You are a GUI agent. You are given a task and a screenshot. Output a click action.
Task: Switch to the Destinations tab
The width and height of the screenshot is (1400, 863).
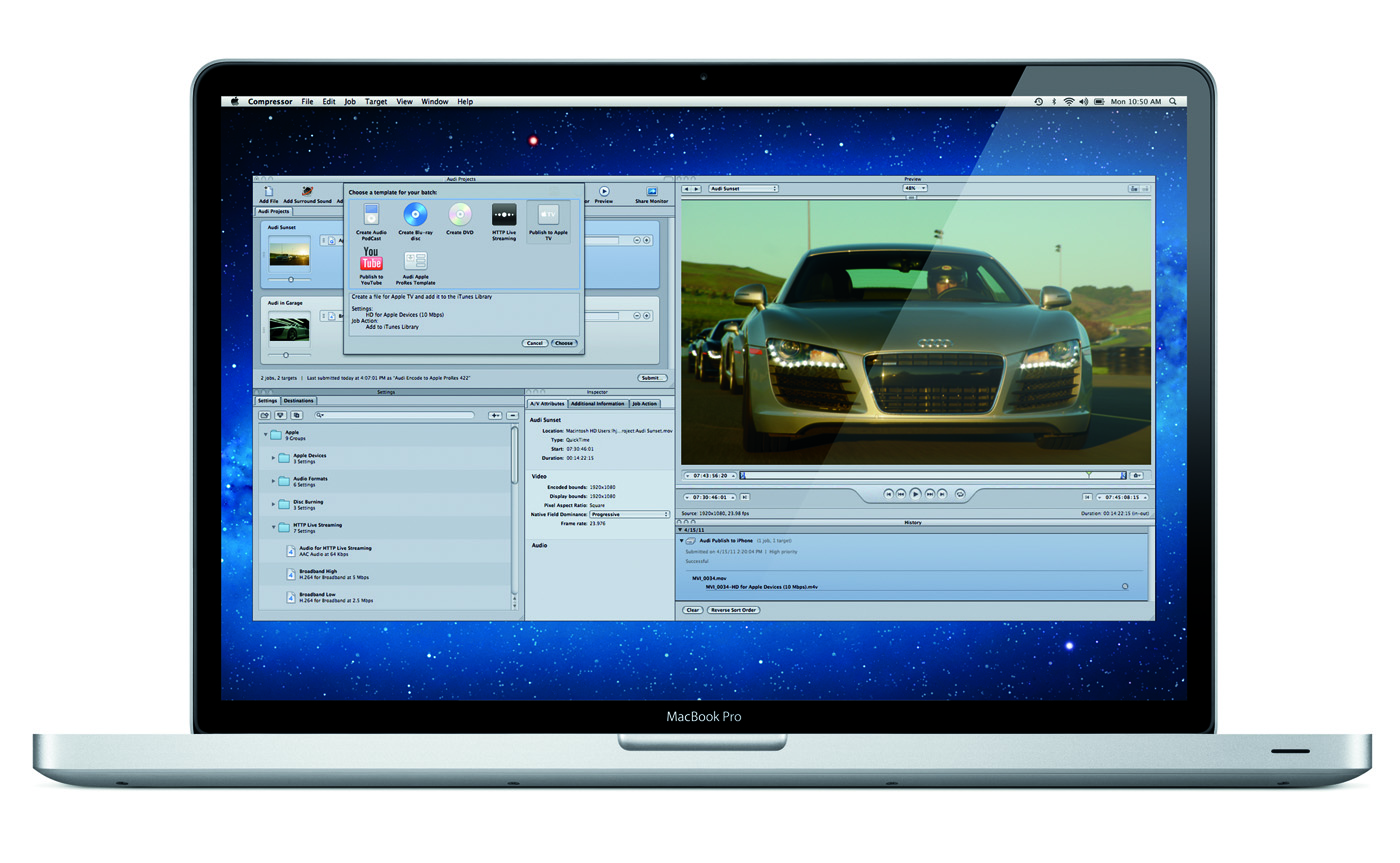point(298,401)
